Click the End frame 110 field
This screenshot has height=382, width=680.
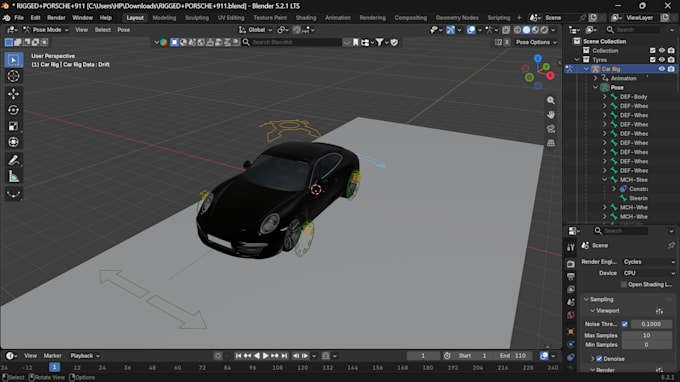[513, 356]
